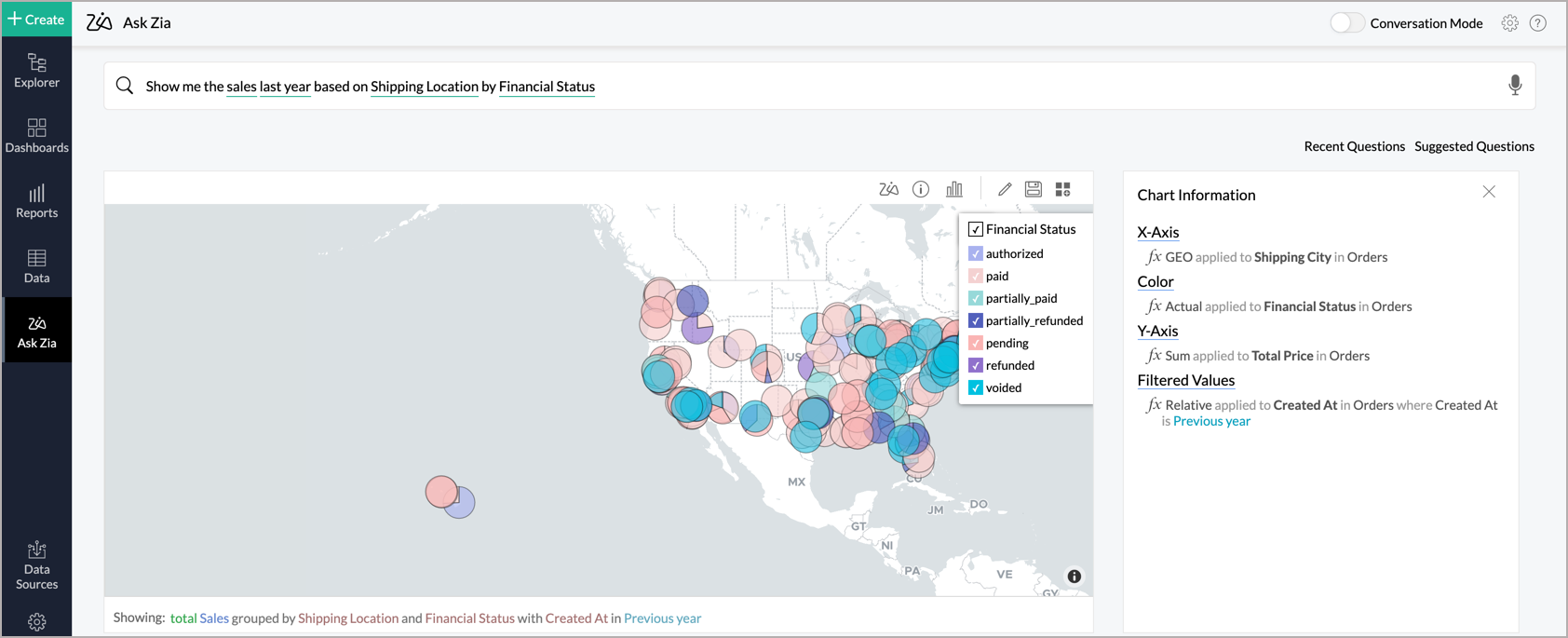The width and height of the screenshot is (1568, 638).
Task: Open the Create menu button
Action: [x=36, y=19]
